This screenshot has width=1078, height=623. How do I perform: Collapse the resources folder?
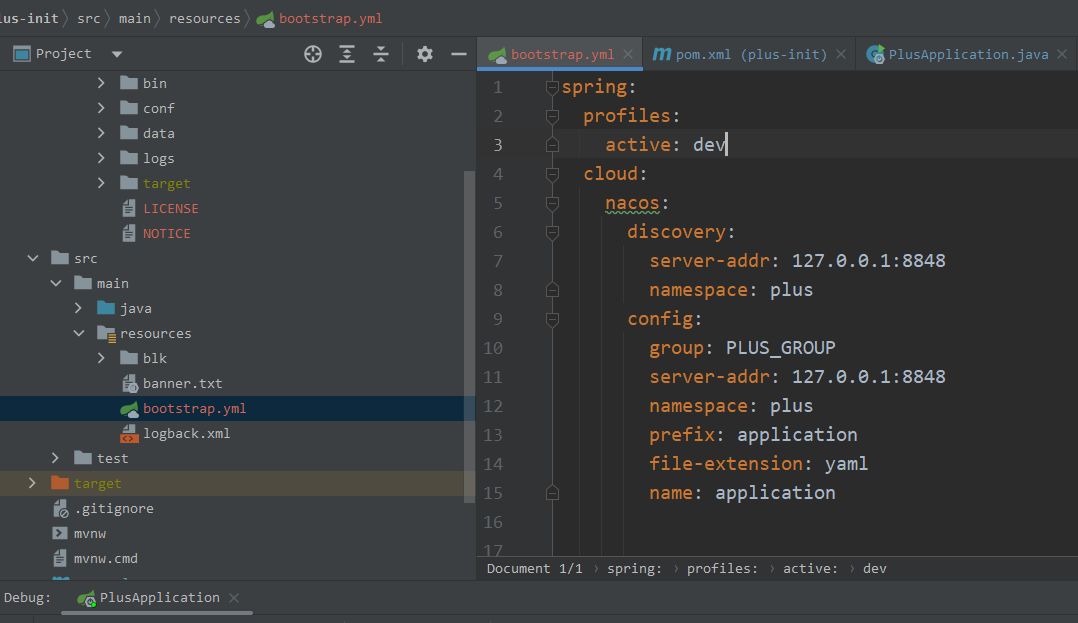pos(79,334)
